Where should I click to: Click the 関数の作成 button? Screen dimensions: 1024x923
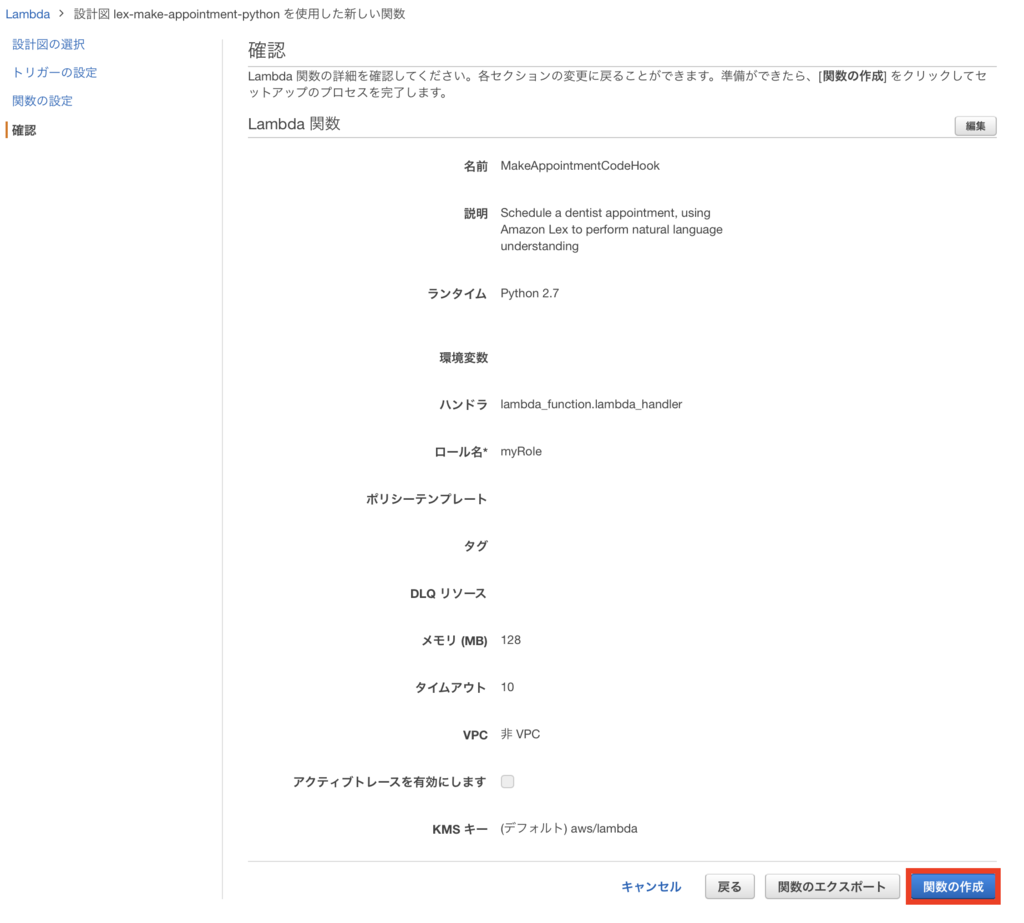[951, 886]
